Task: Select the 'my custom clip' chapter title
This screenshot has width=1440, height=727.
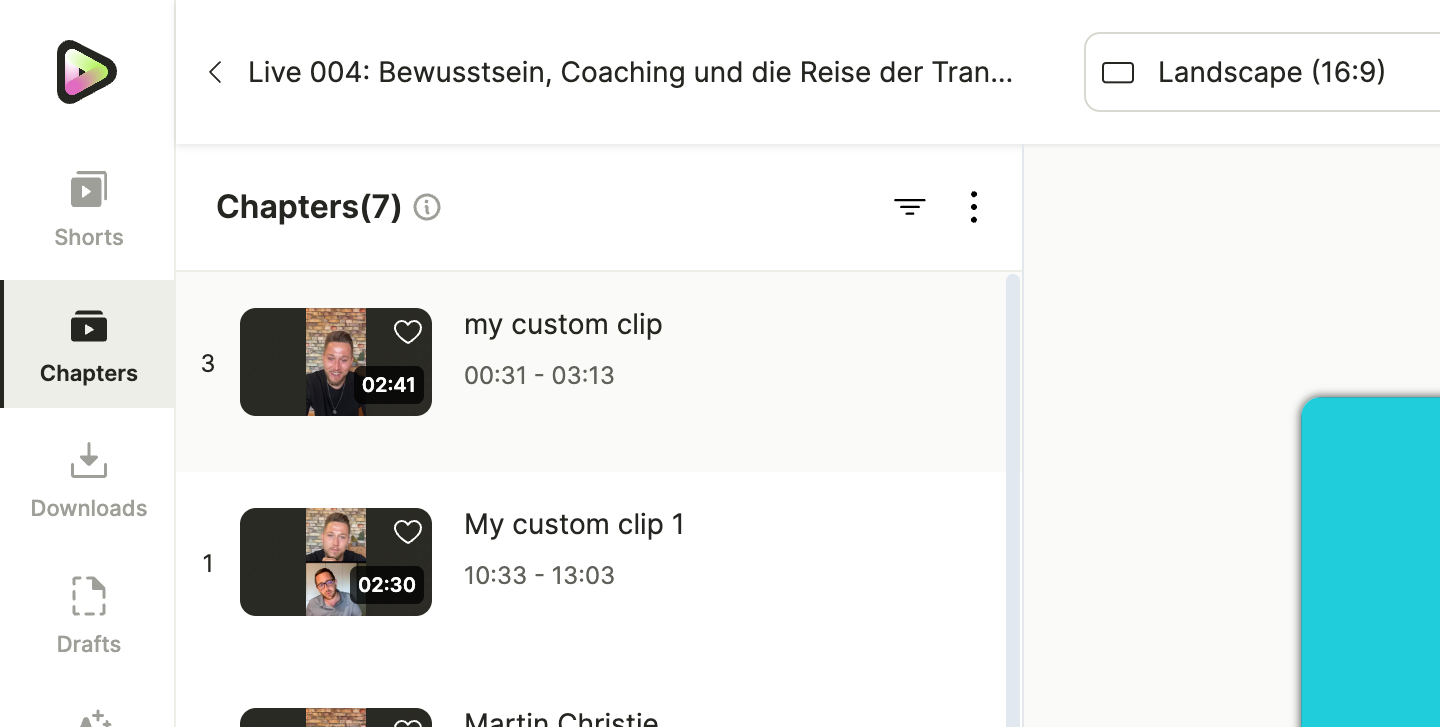Action: (563, 324)
